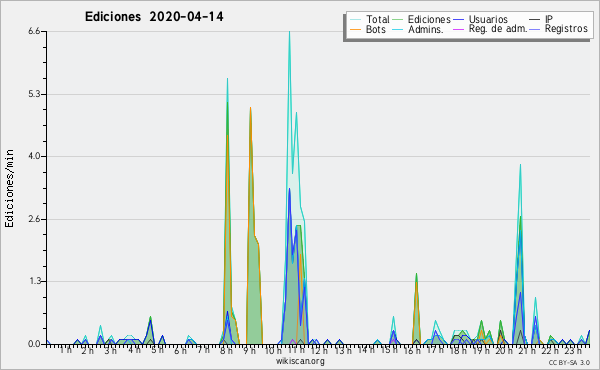This screenshot has height=370, width=600.
Task: Click the magenta Reg. de adm. line swatch
Action: click(x=459, y=29)
